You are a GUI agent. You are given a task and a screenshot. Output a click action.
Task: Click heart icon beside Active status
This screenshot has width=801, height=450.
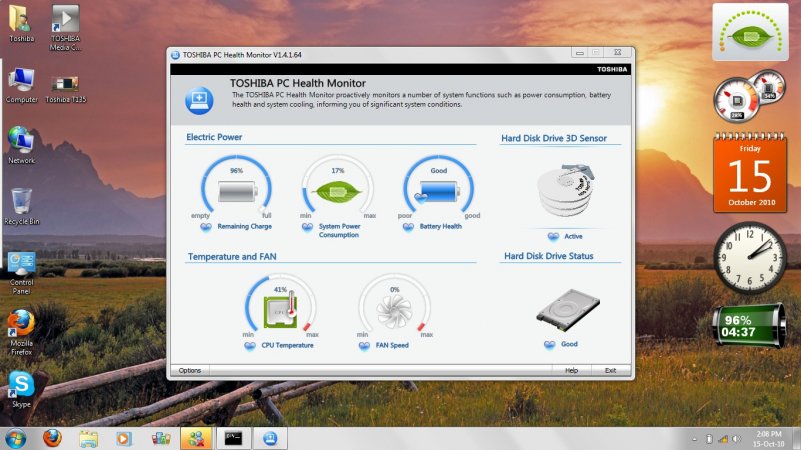(553, 236)
